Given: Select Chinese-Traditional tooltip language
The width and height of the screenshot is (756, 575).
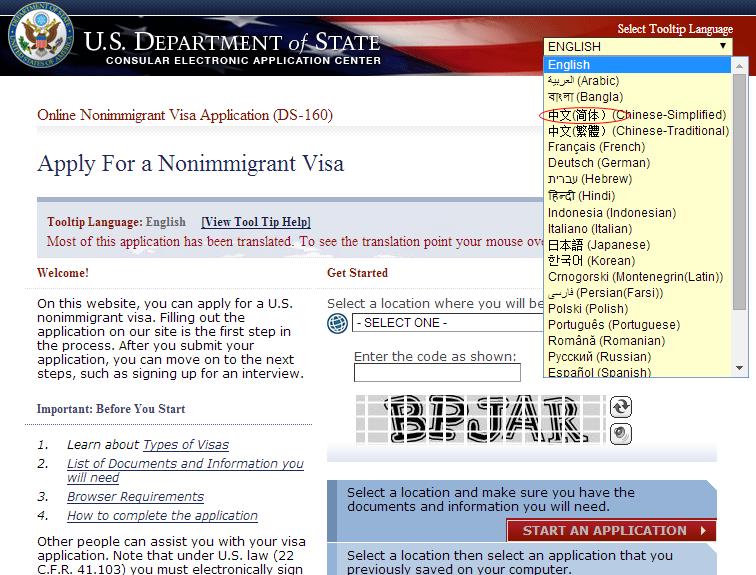Looking at the screenshot, I should (x=637, y=131).
